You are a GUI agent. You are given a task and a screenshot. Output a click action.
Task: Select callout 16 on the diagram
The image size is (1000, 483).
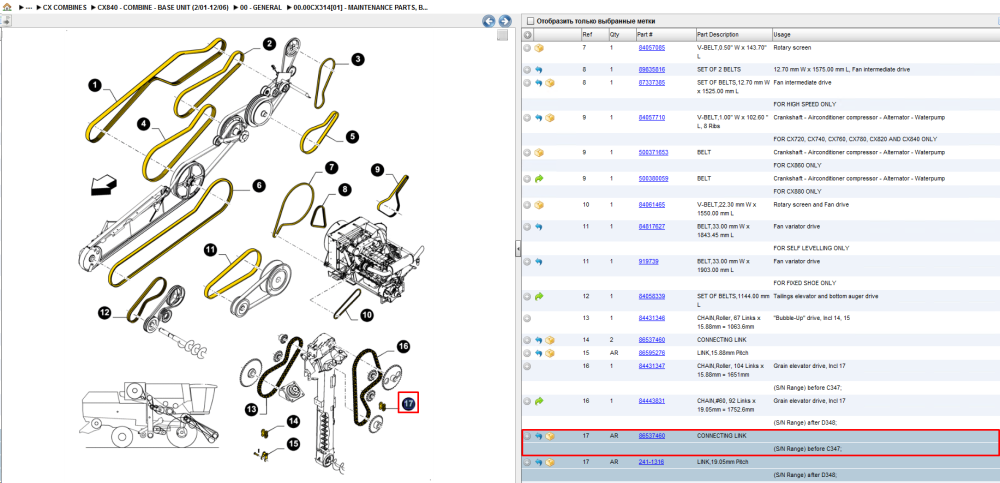pyautogui.click(x=402, y=346)
